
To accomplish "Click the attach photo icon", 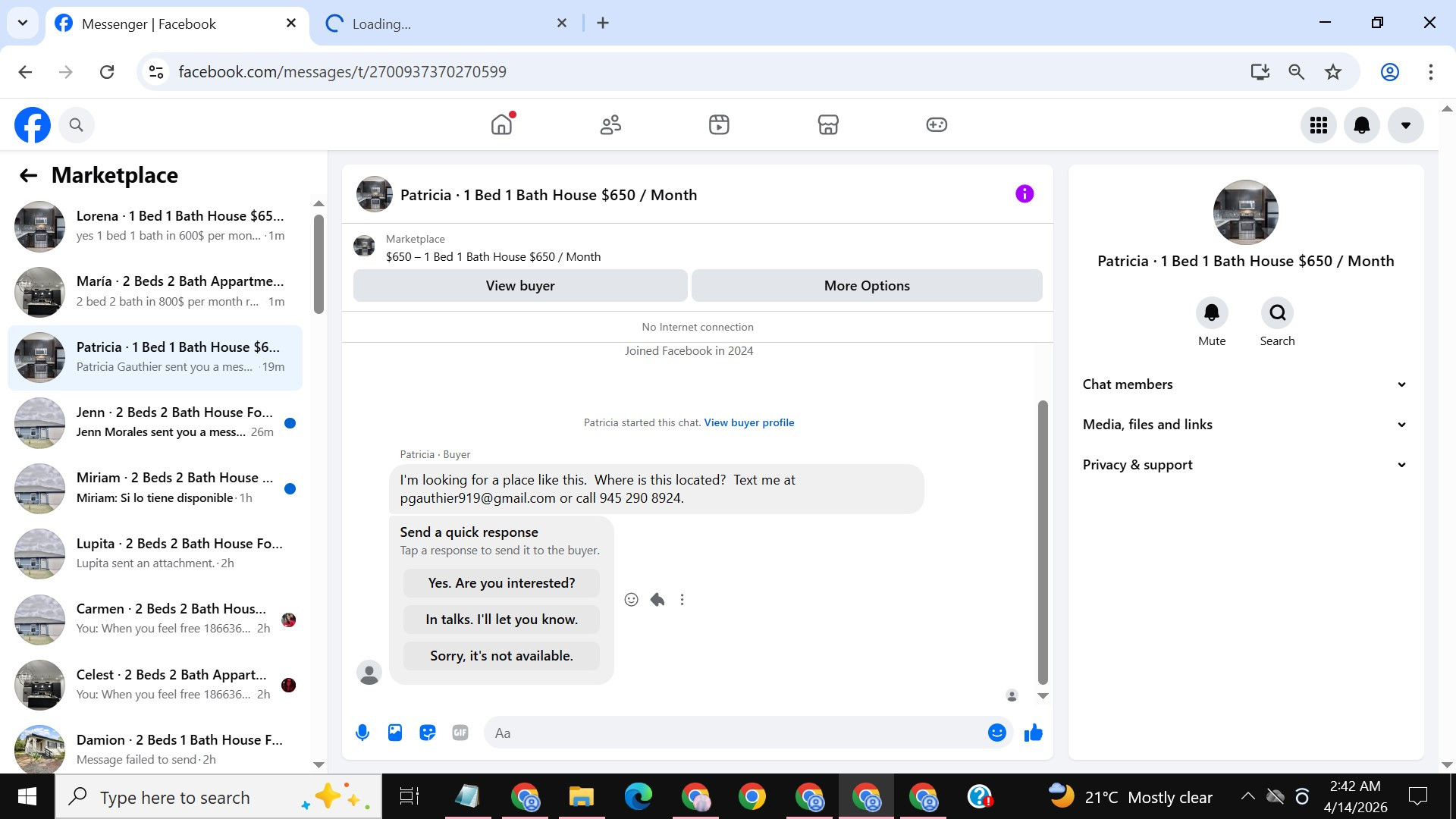I will point(395,733).
